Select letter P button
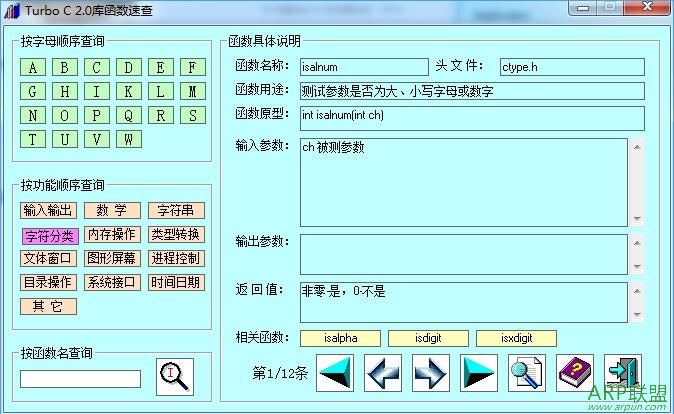Viewport: 674px width, 414px height. (x=97, y=115)
